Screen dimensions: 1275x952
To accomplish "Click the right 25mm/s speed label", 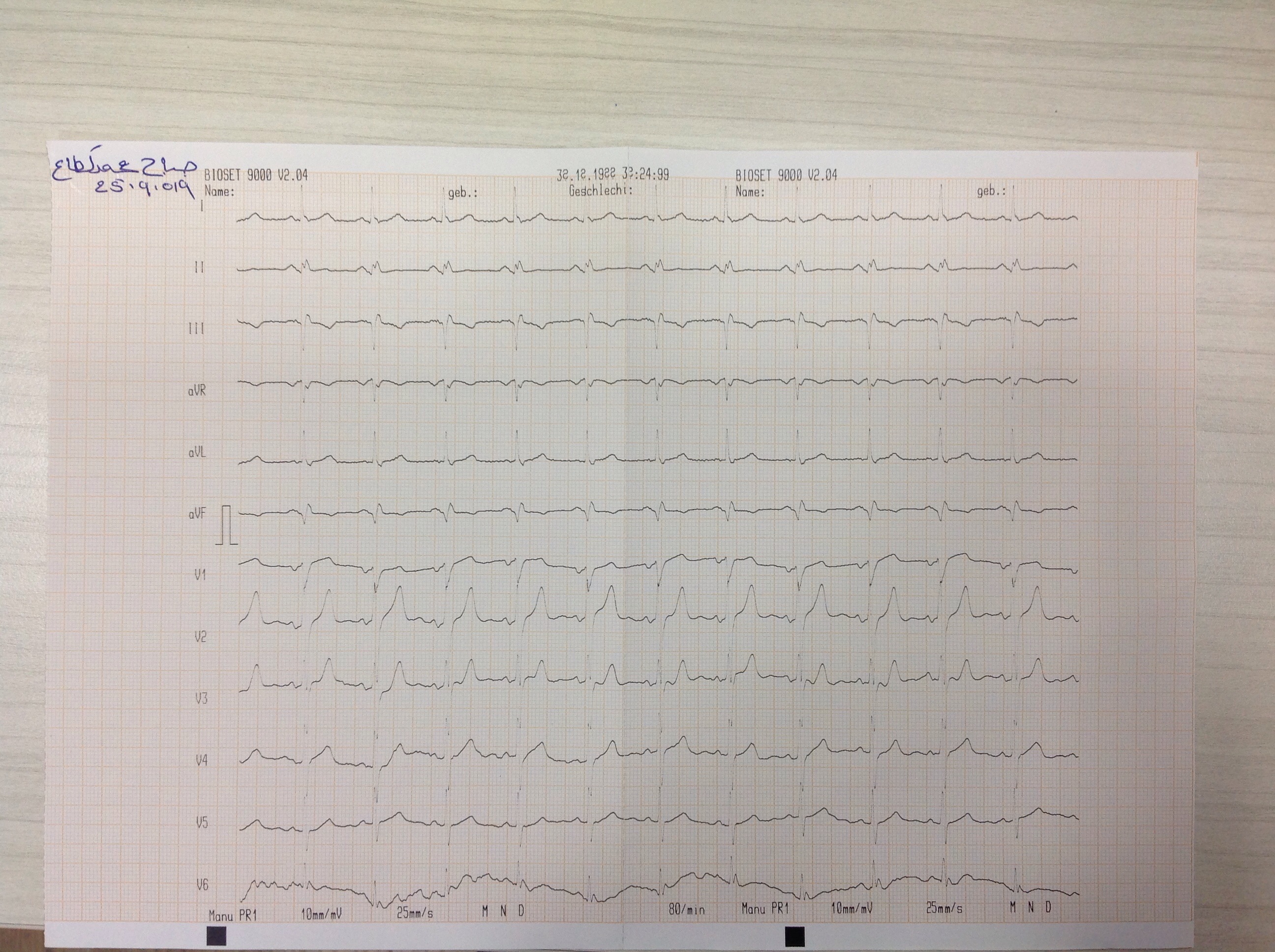I will [944, 908].
